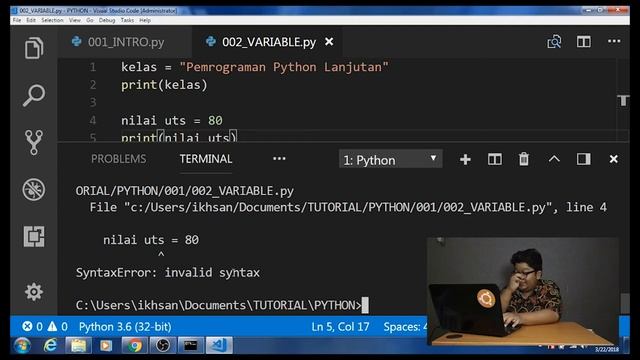This screenshot has height=360, width=640.
Task: Close the terminal panel
Action: click(x=613, y=159)
